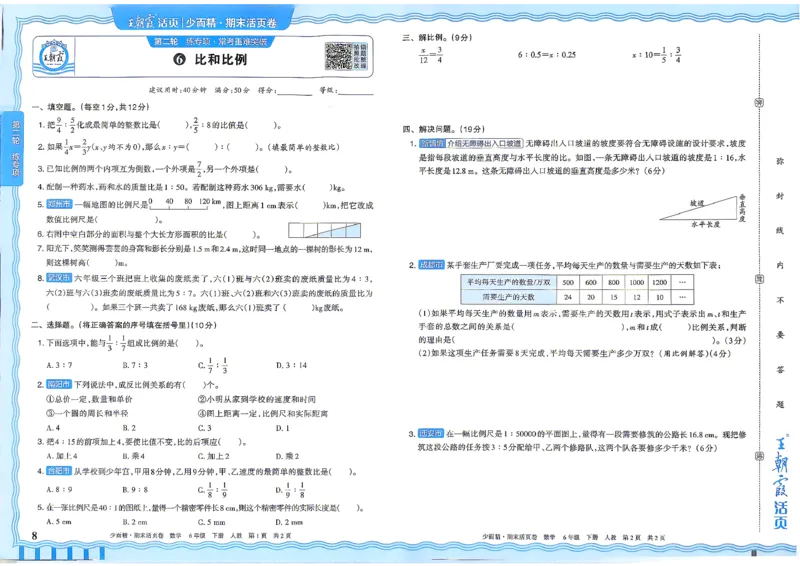Click the 新情境 tag in the ramp problem
This screenshot has width=800, height=566.
pyautogui.click(x=432, y=143)
